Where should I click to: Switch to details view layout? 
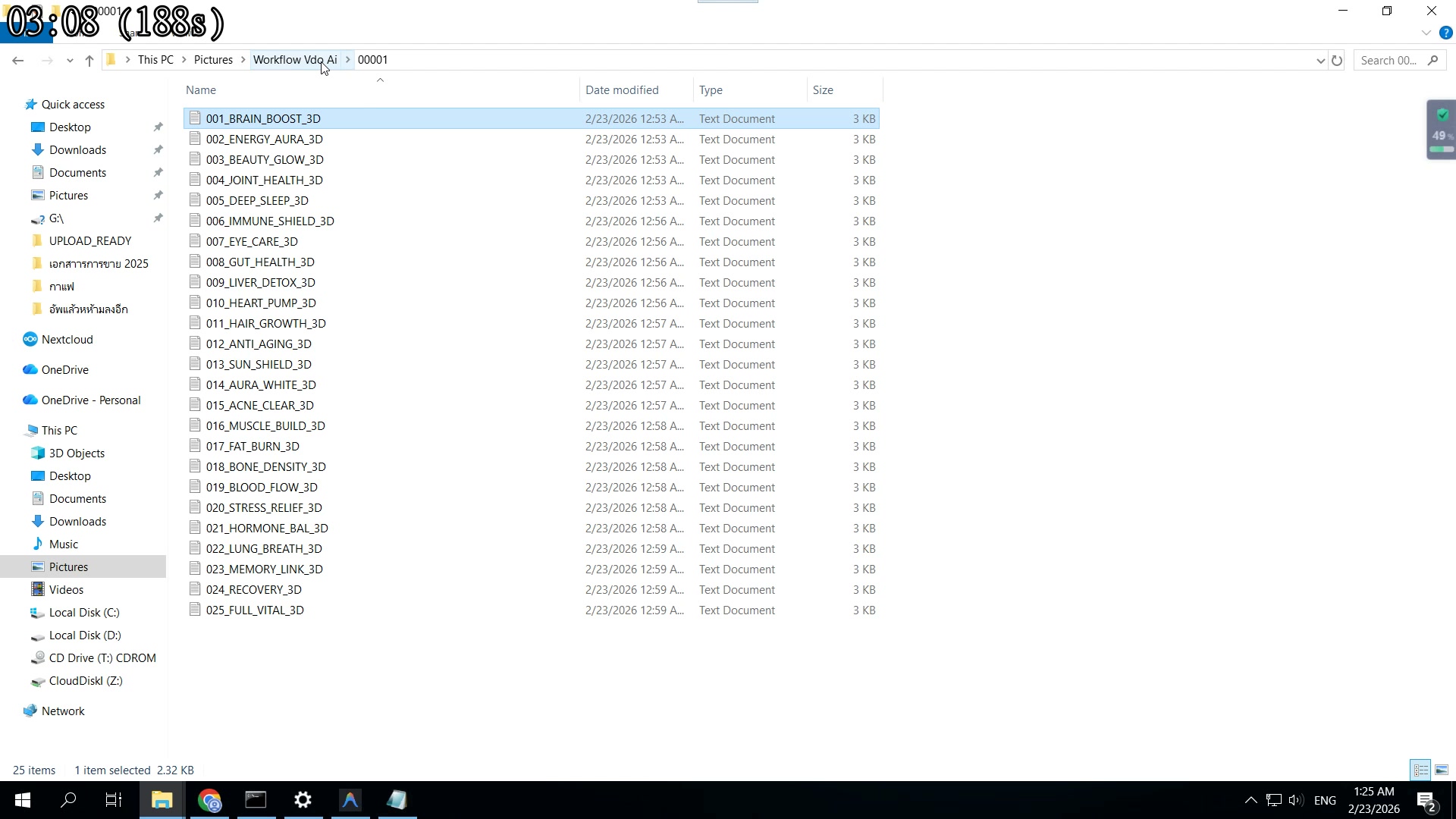click(1420, 770)
